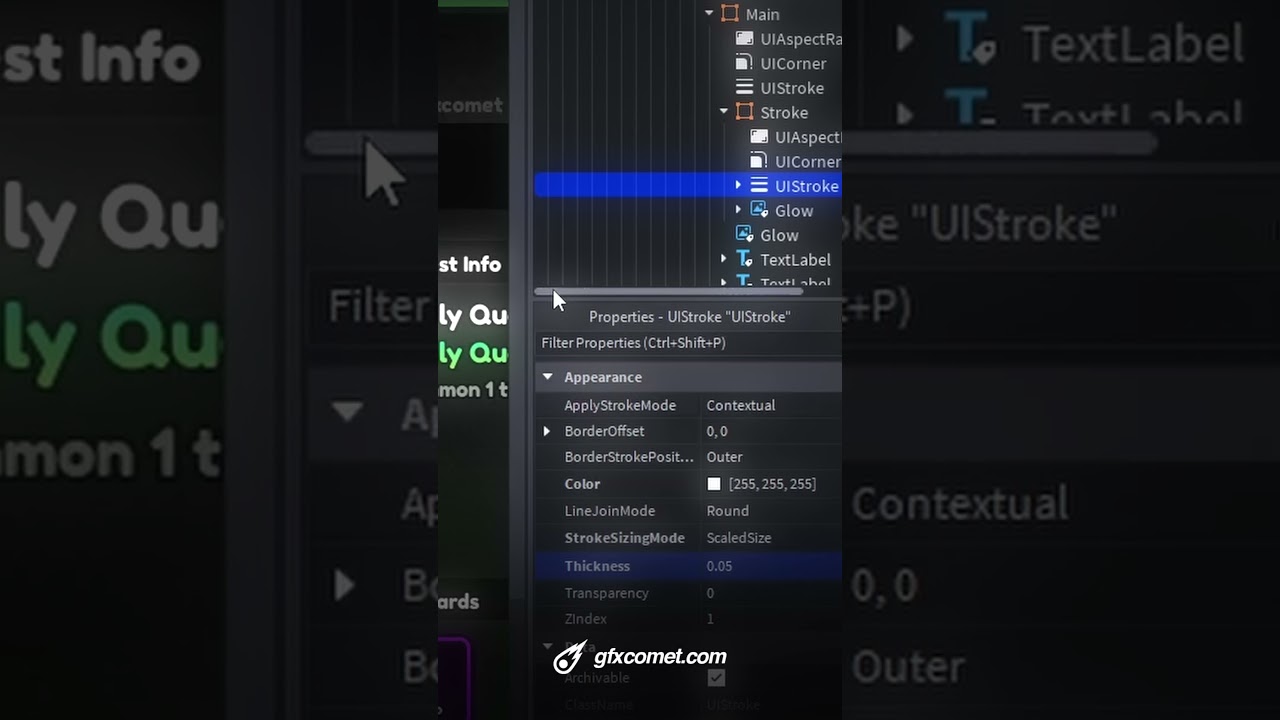Select the TextLabel icon in Explorer
Image resolution: width=1280 pixels, height=720 pixels.
[744, 259]
